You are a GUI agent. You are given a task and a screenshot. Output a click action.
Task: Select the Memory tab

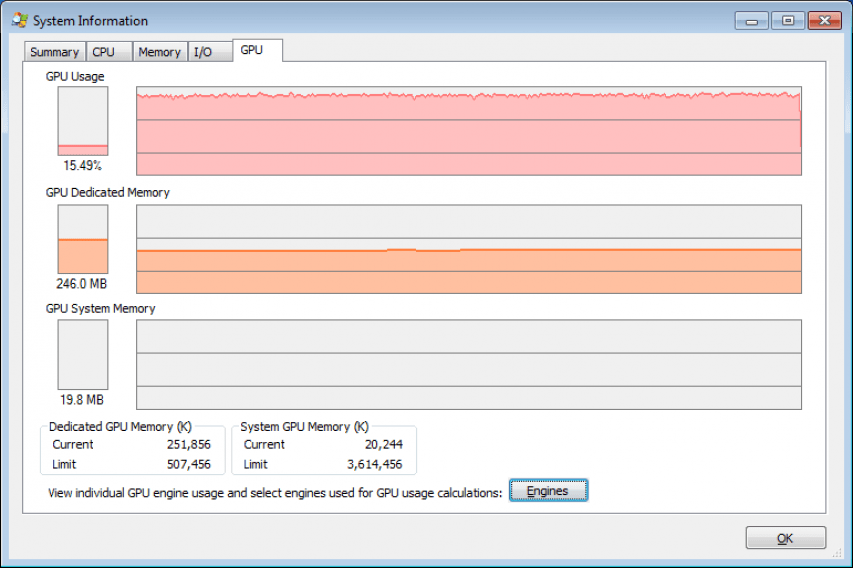160,52
